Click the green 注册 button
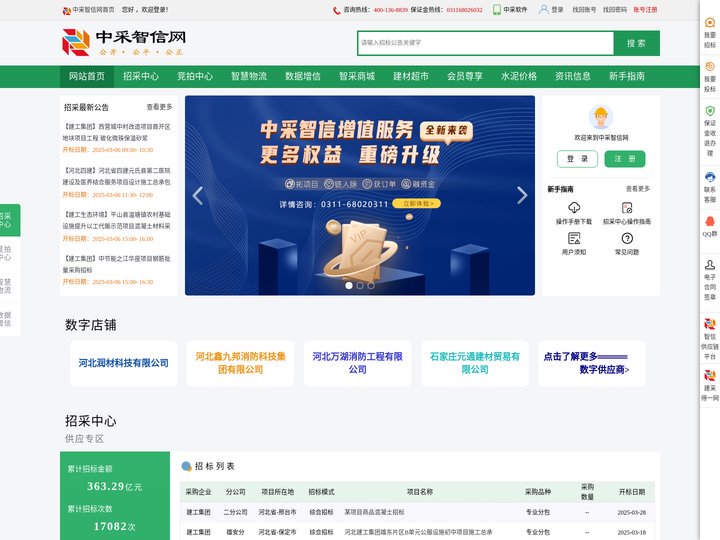 [624, 159]
